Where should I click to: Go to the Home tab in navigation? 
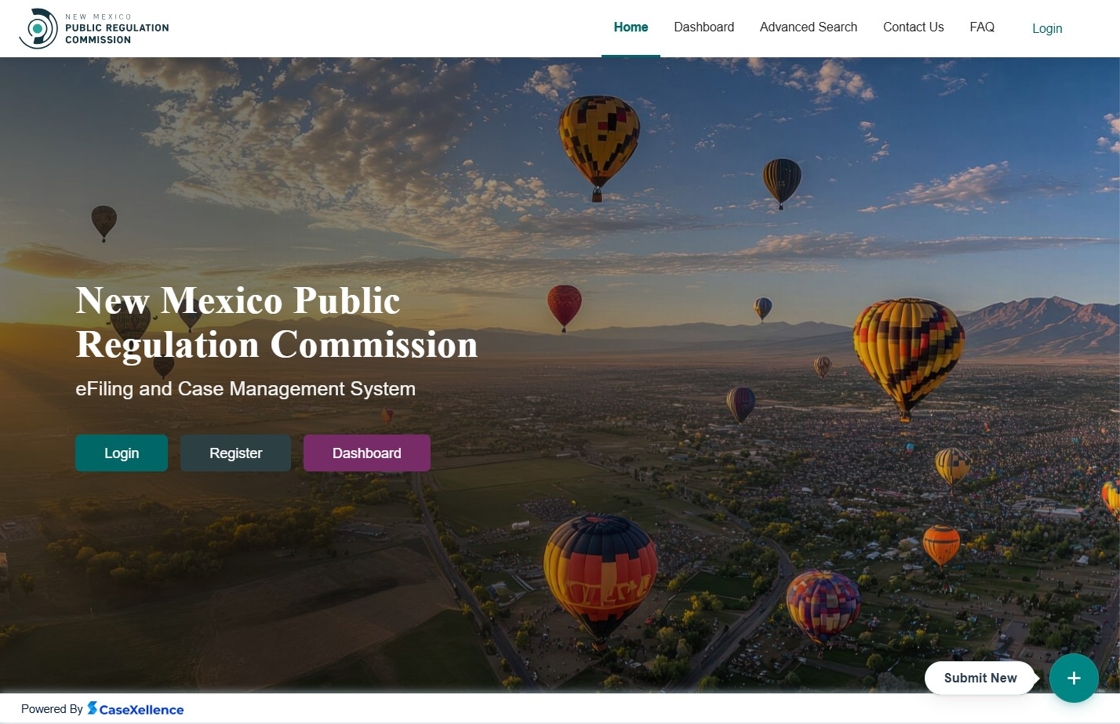(x=631, y=27)
